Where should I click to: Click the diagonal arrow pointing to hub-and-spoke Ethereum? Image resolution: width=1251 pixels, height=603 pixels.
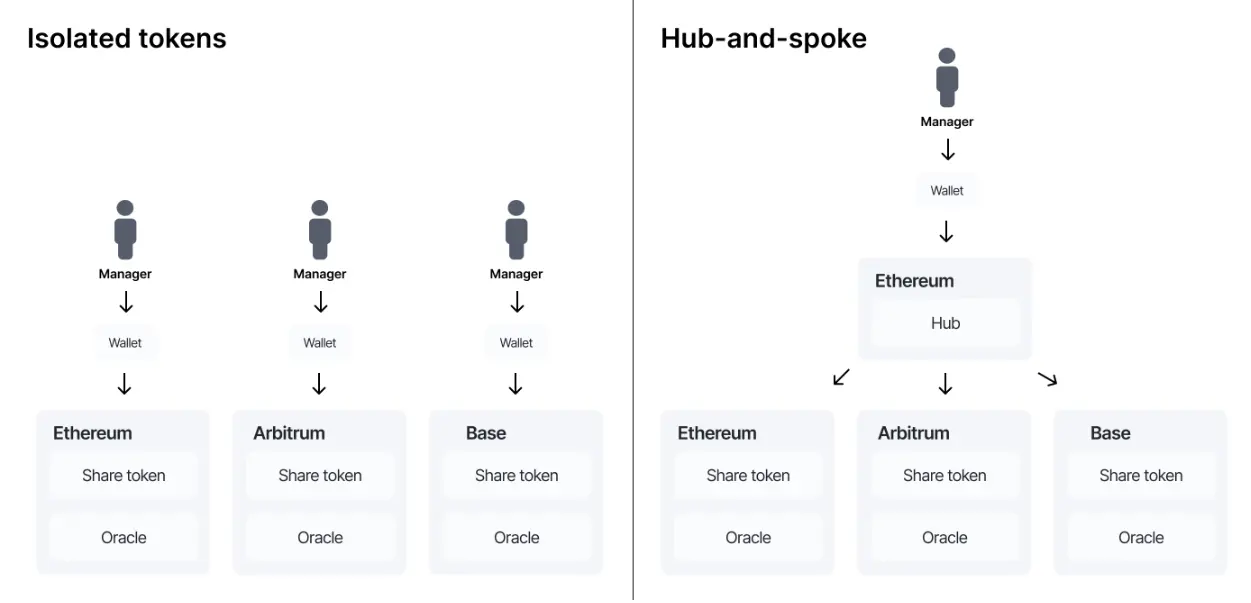point(841,378)
